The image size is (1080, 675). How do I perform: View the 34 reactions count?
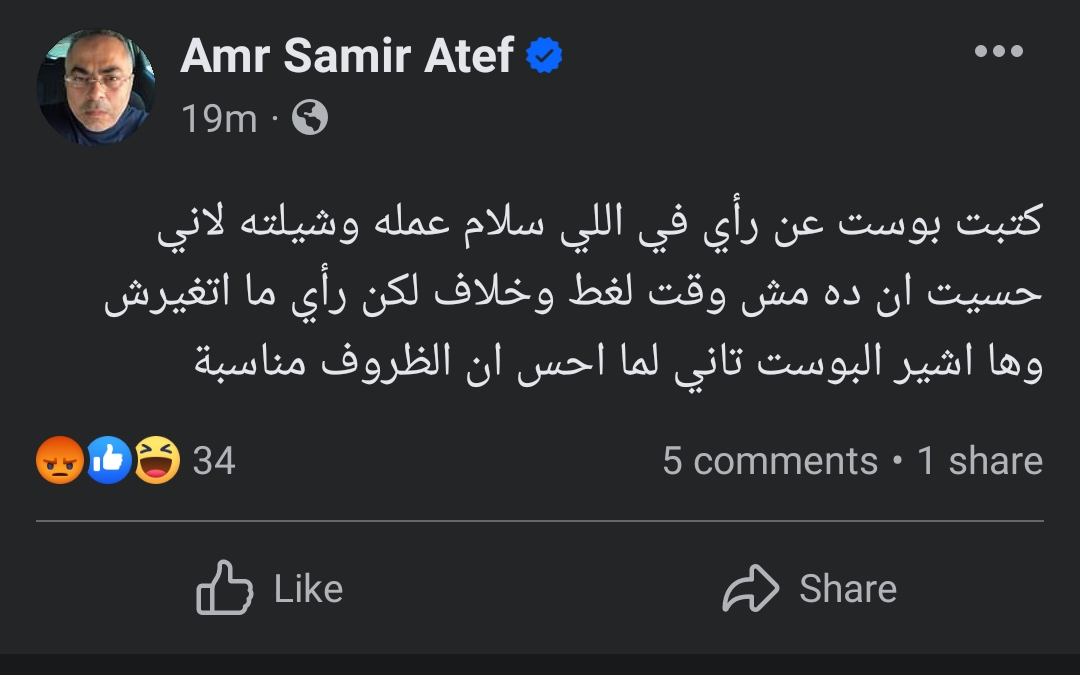(214, 461)
